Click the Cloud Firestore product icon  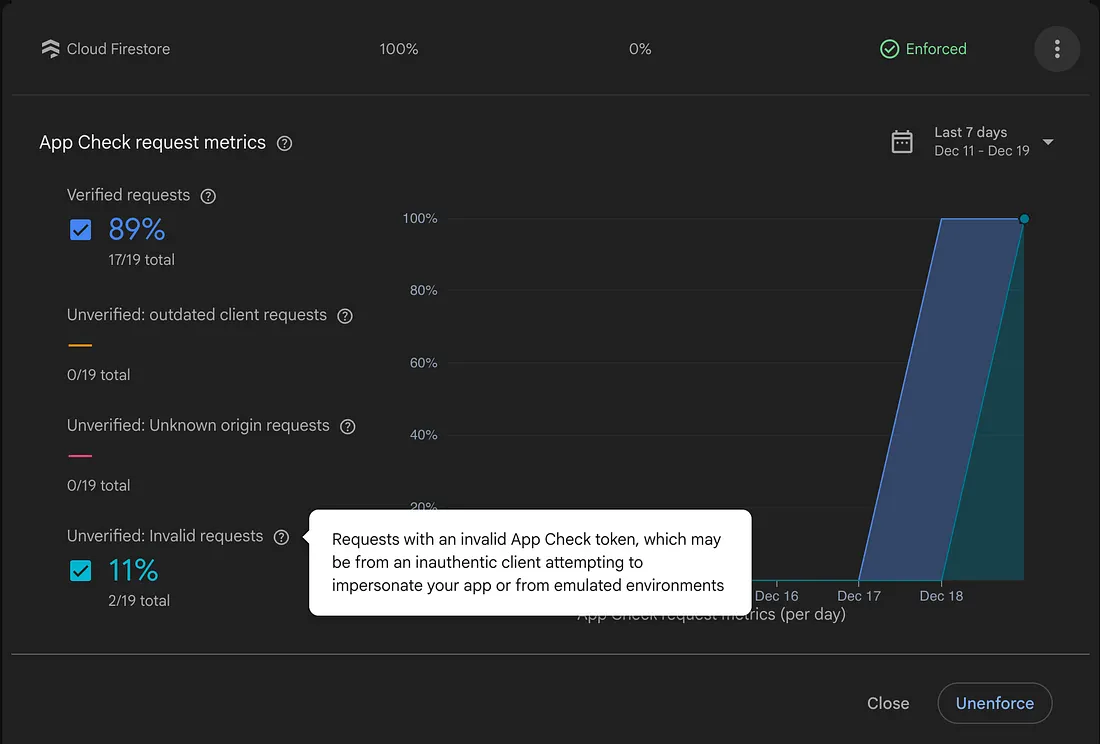pyautogui.click(x=51, y=49)
